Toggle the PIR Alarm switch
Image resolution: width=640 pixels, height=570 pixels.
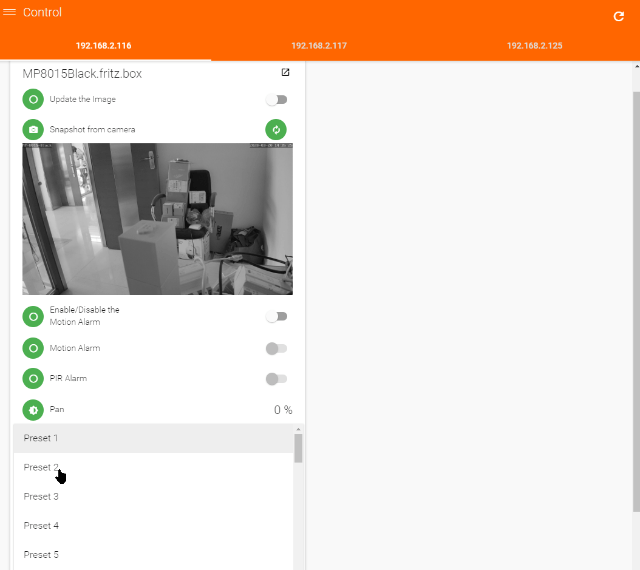pyautogui.click(x=276, y=379)
